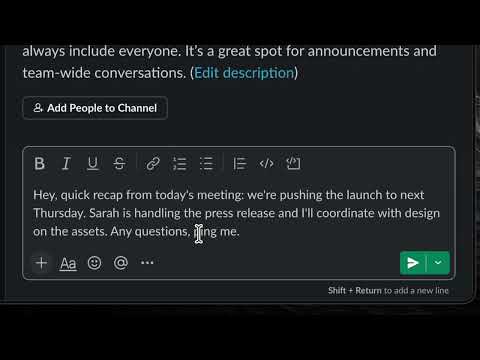Viewport: 480px width, 360px height.
Task: Start a bulleted list
Action: (206, 164)
